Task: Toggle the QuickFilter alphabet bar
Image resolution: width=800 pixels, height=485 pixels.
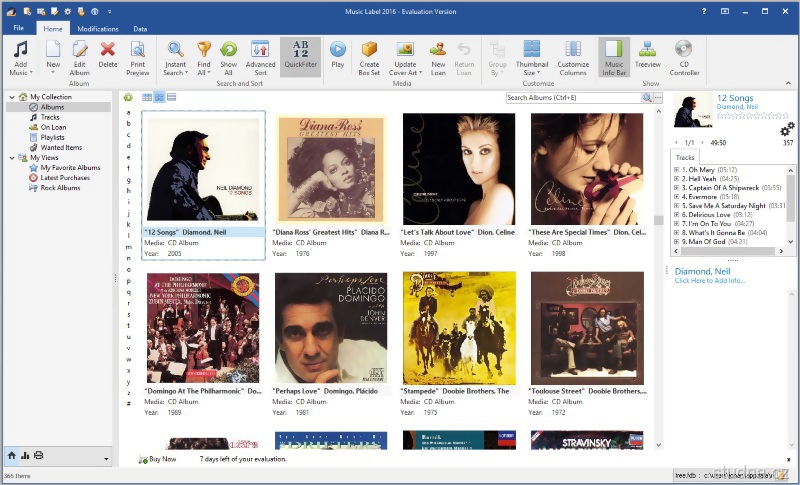Action: point(301,56)
